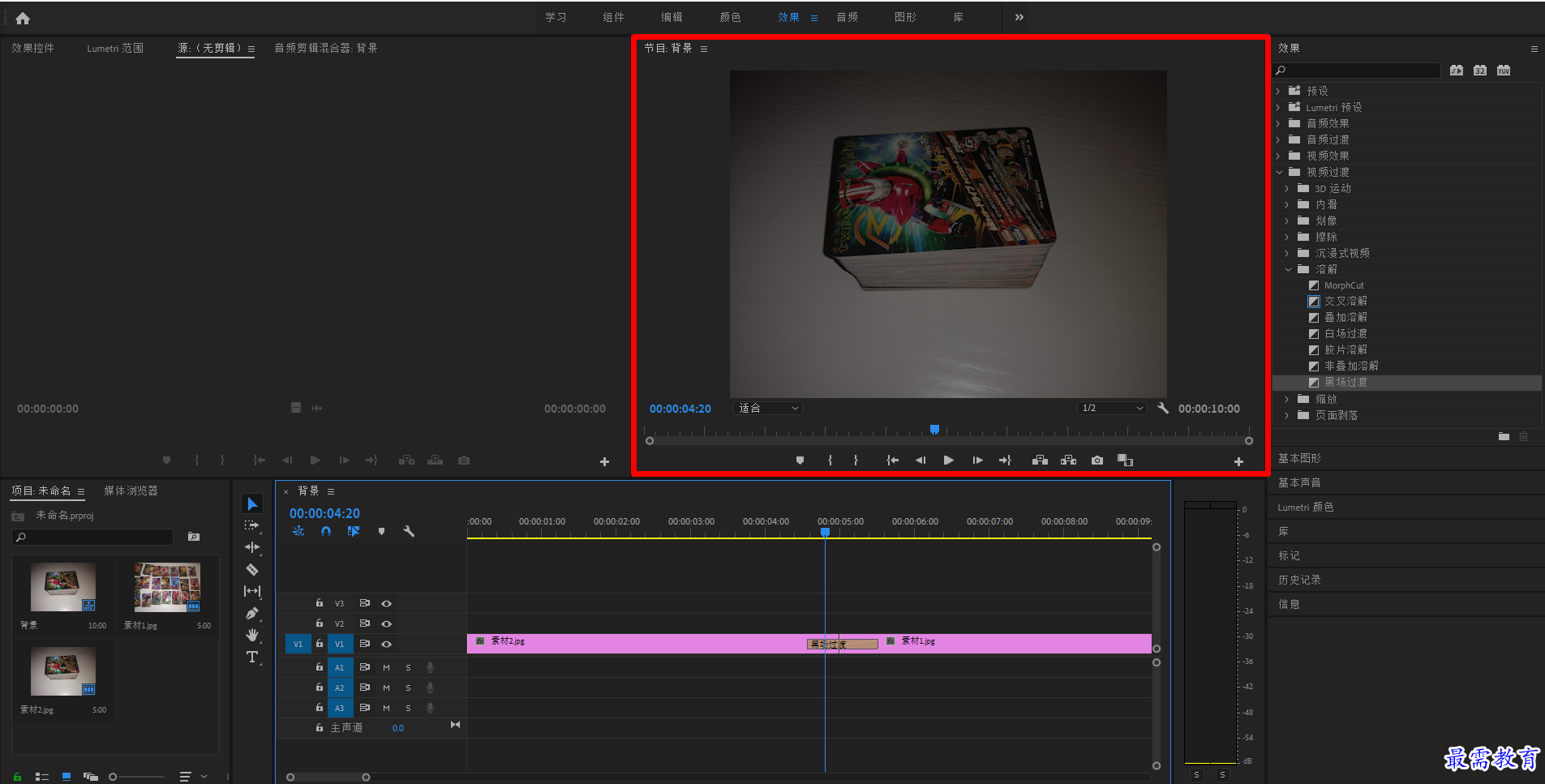Expand the 3D 运动 folder
The image size is (1545, 784).
pos(1288,188)
